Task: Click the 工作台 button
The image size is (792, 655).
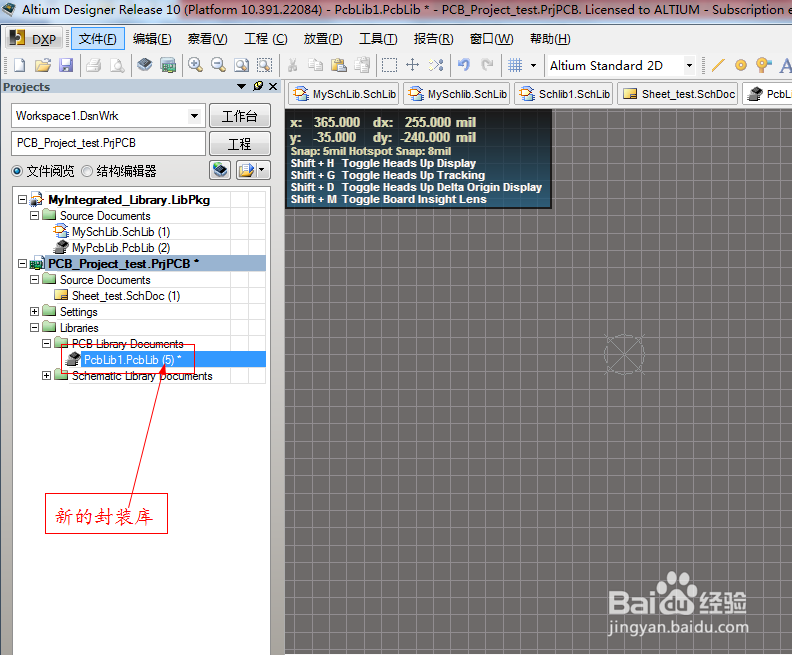Action: [240, 116]
